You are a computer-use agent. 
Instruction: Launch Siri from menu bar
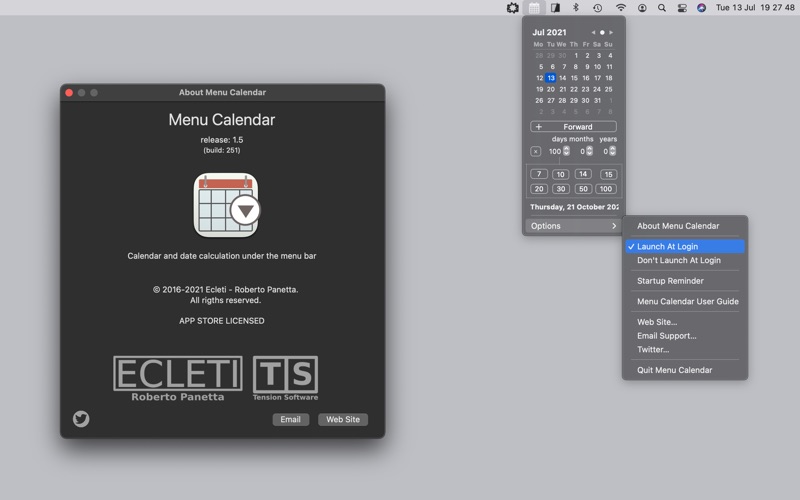pyautogui.click(x=702, y=8)
